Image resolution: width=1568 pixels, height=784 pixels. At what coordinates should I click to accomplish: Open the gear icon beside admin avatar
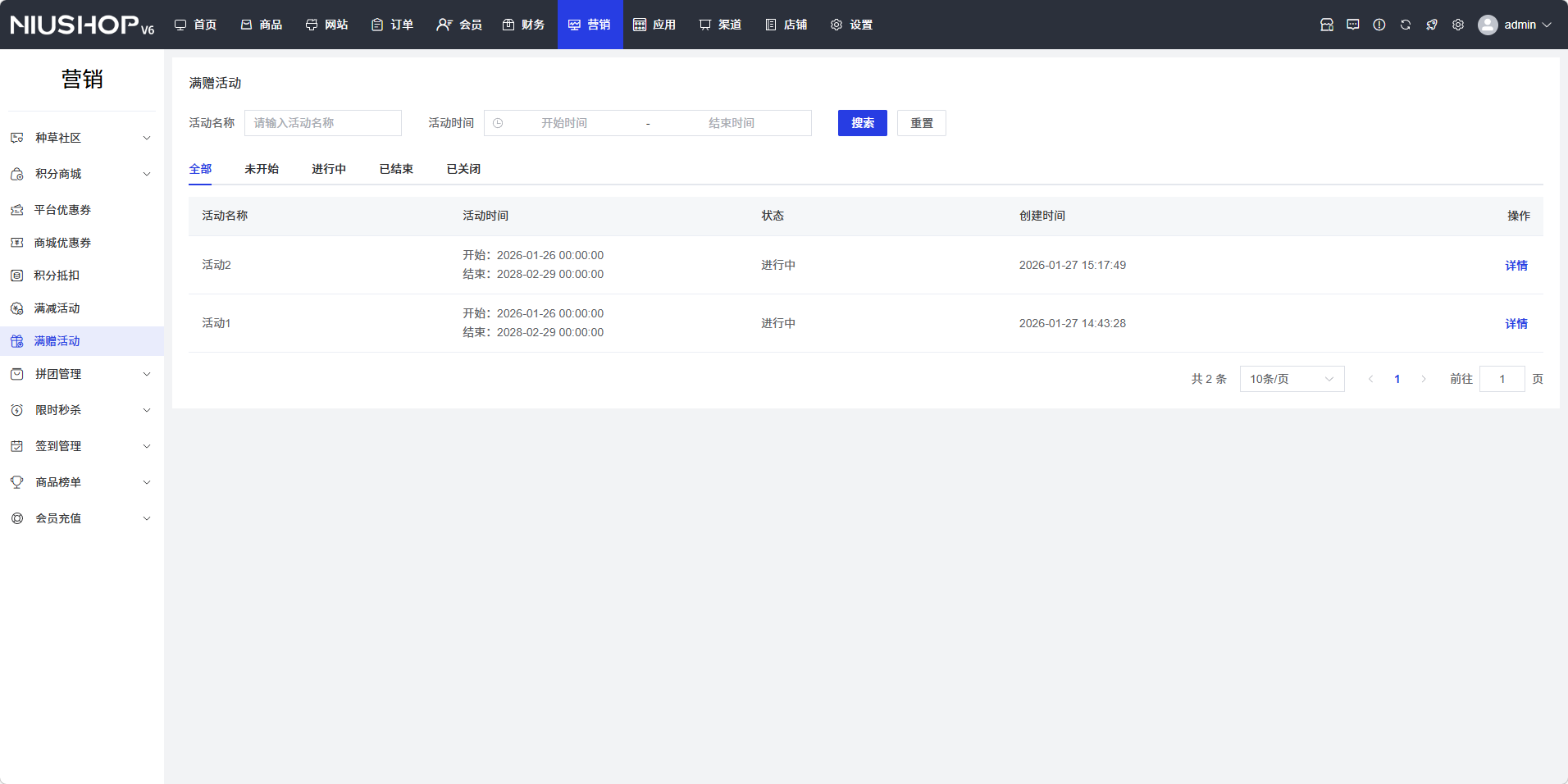[1457, 25]
